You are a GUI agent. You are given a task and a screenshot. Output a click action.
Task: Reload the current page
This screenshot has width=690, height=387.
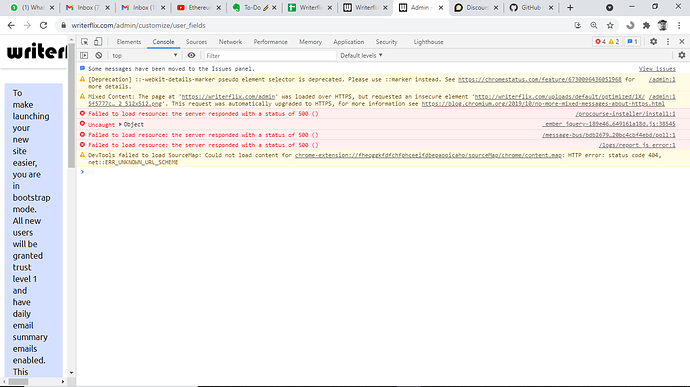[x=43, y=26]
